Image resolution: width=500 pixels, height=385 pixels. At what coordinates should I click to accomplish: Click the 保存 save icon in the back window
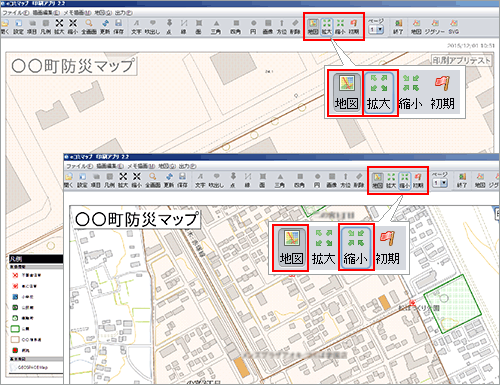118,27
